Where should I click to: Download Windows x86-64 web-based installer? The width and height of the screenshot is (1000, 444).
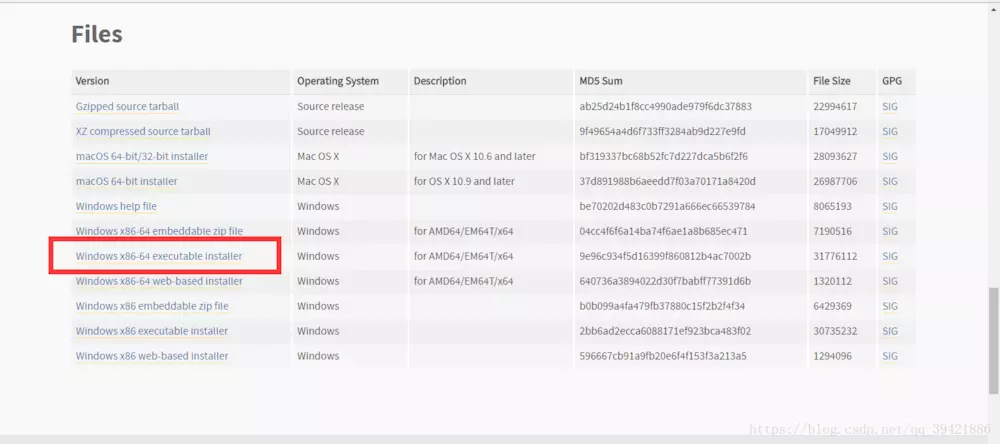coord(159,281)
